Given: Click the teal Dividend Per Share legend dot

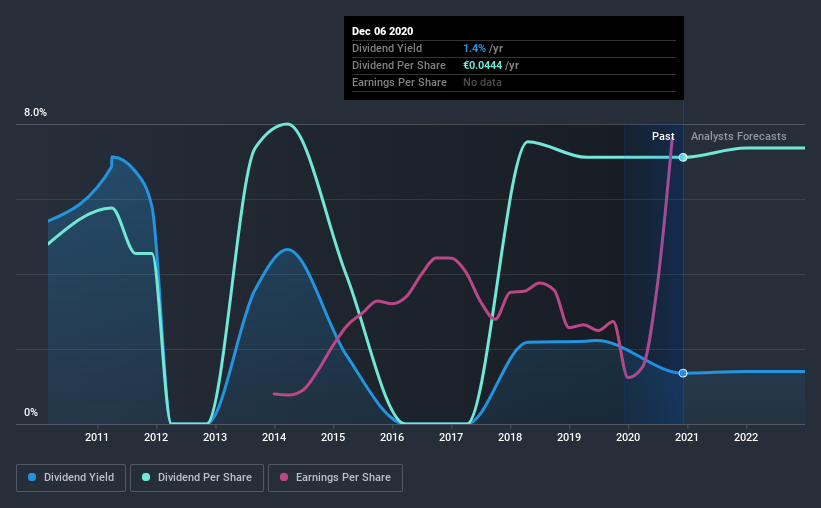Looking at the screenshot, I should (146, 477).
